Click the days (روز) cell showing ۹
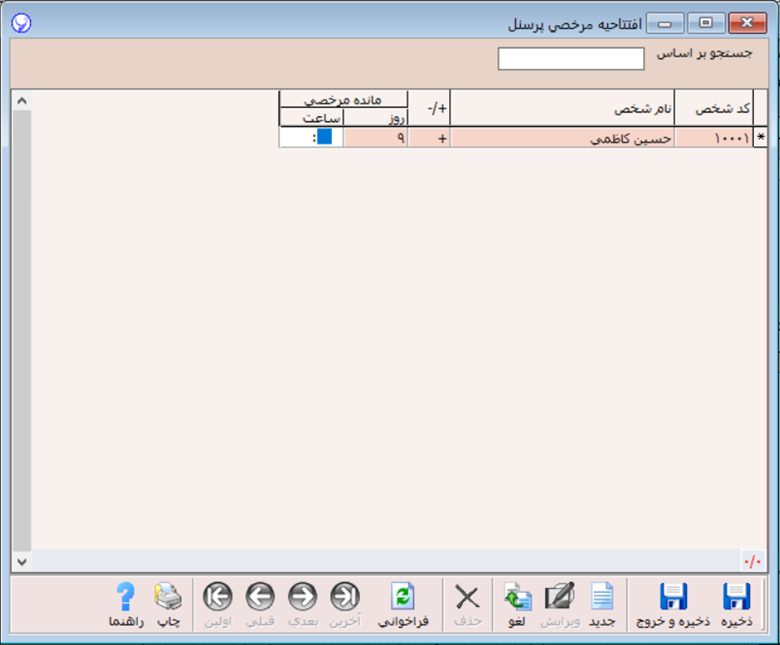This screenshot has width=780, height=645. (x=375, y=138)
